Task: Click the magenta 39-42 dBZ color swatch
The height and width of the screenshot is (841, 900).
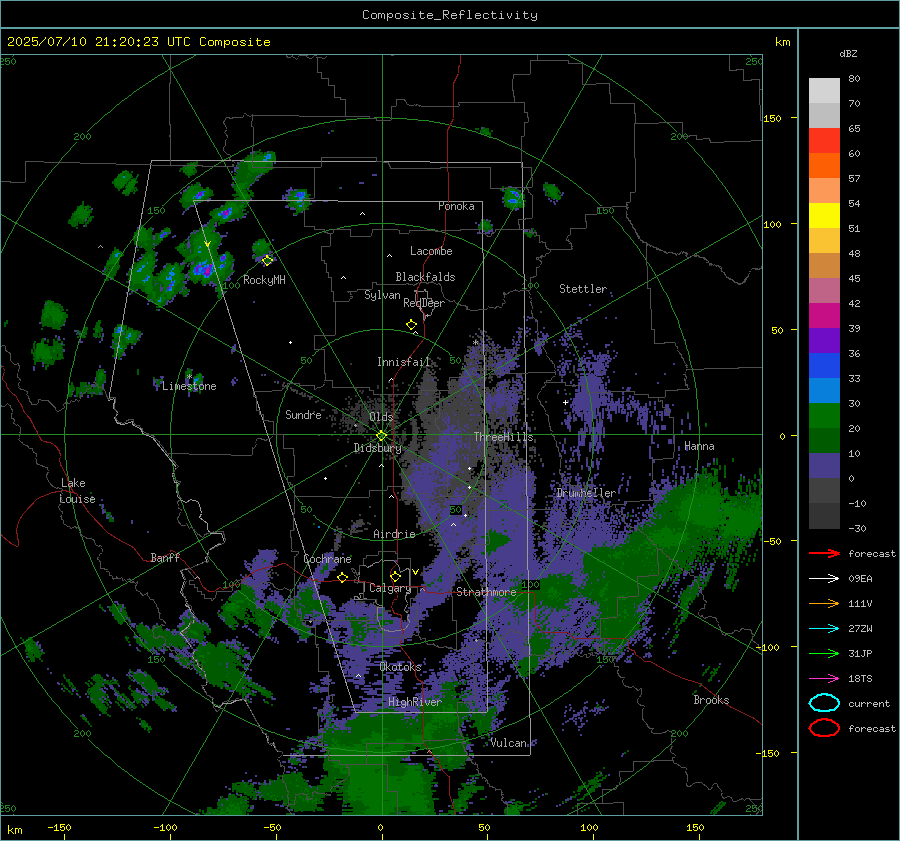Action: coord(824,316)
